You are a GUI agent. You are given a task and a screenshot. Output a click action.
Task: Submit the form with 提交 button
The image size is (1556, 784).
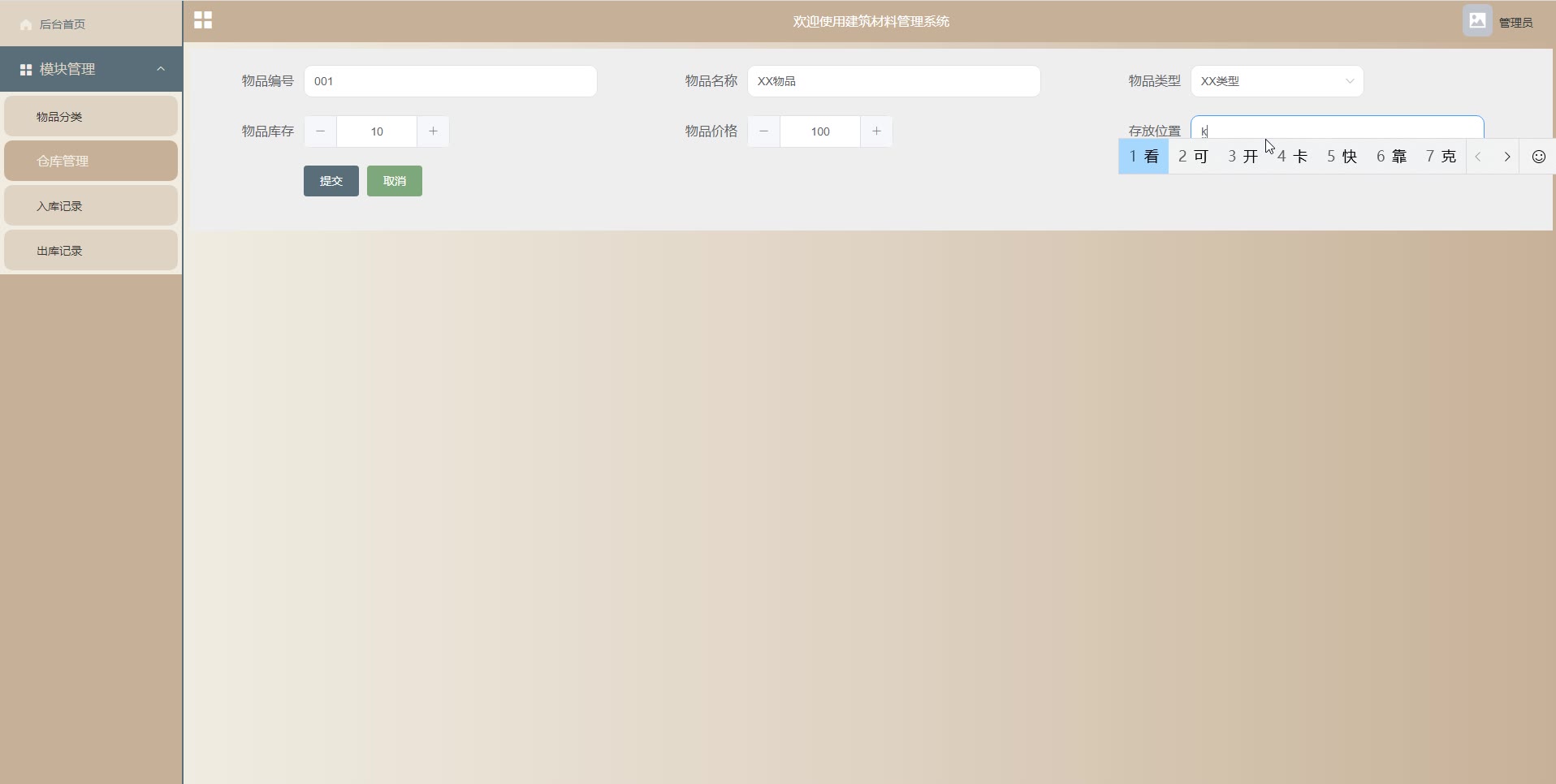[331, 181]
